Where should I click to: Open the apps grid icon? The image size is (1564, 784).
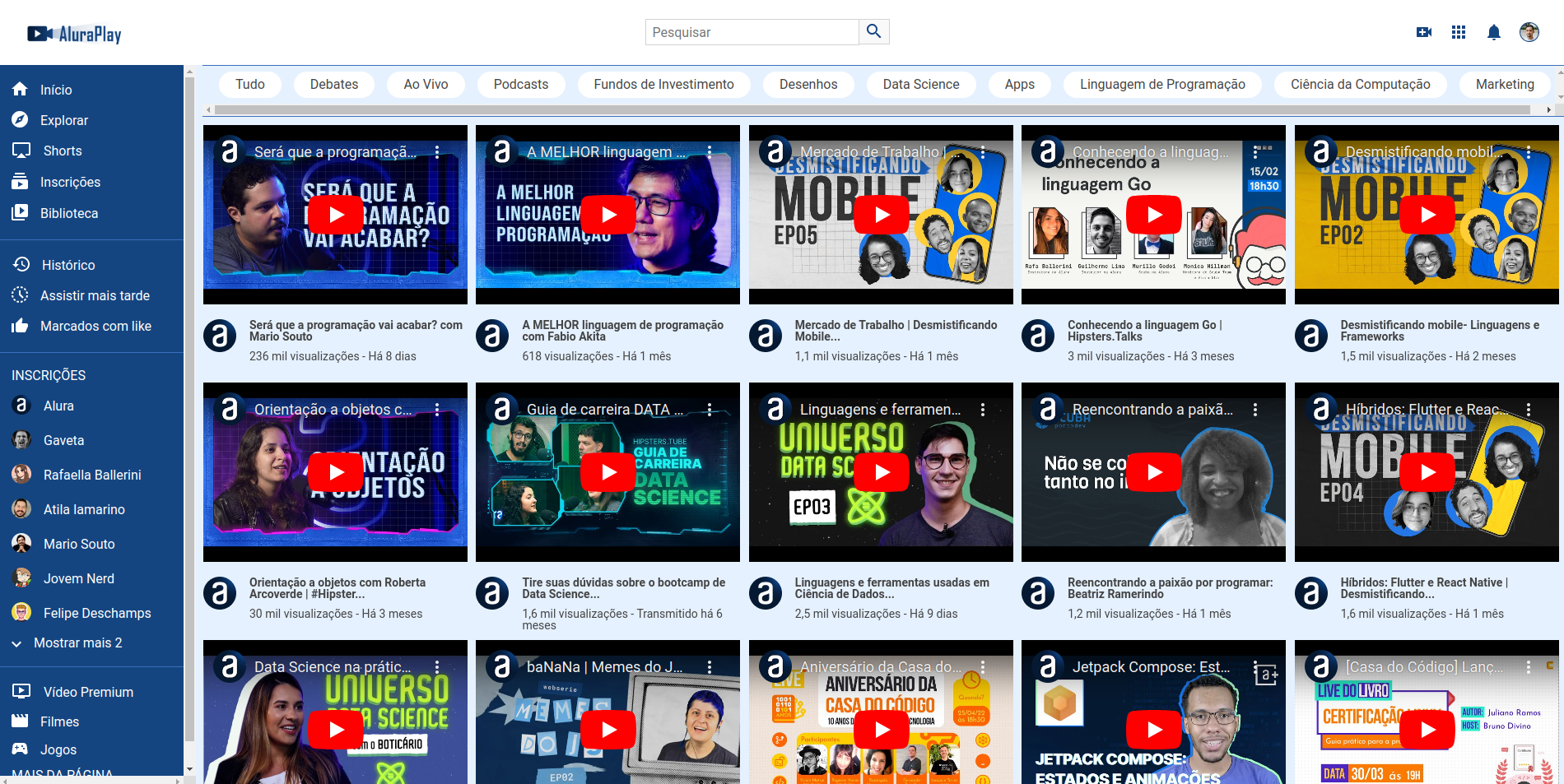pos(1458,32)
